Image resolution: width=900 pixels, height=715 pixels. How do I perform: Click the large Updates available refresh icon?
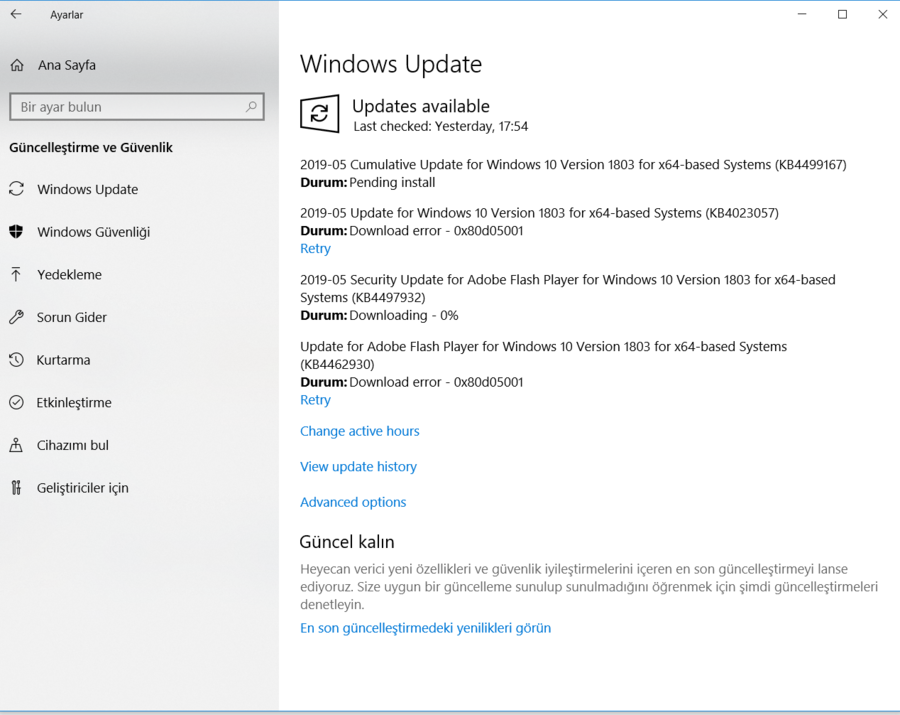pyautogui.click(x=320, y=114)
